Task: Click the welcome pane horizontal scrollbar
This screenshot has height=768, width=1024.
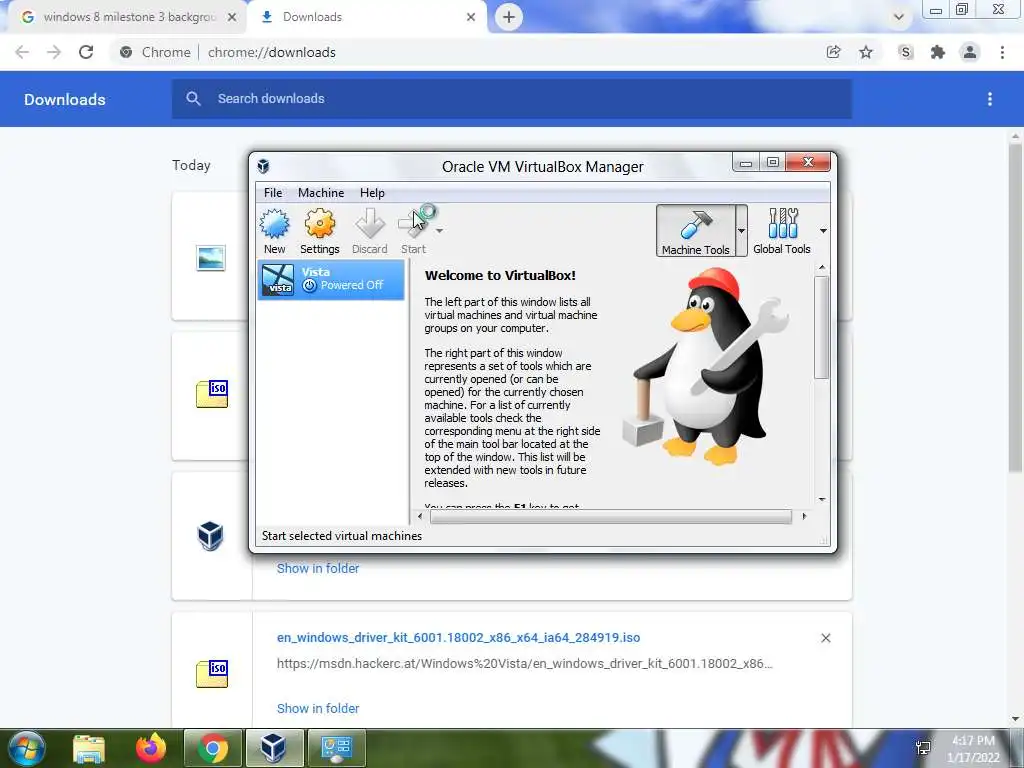Action: pos(611,517)
